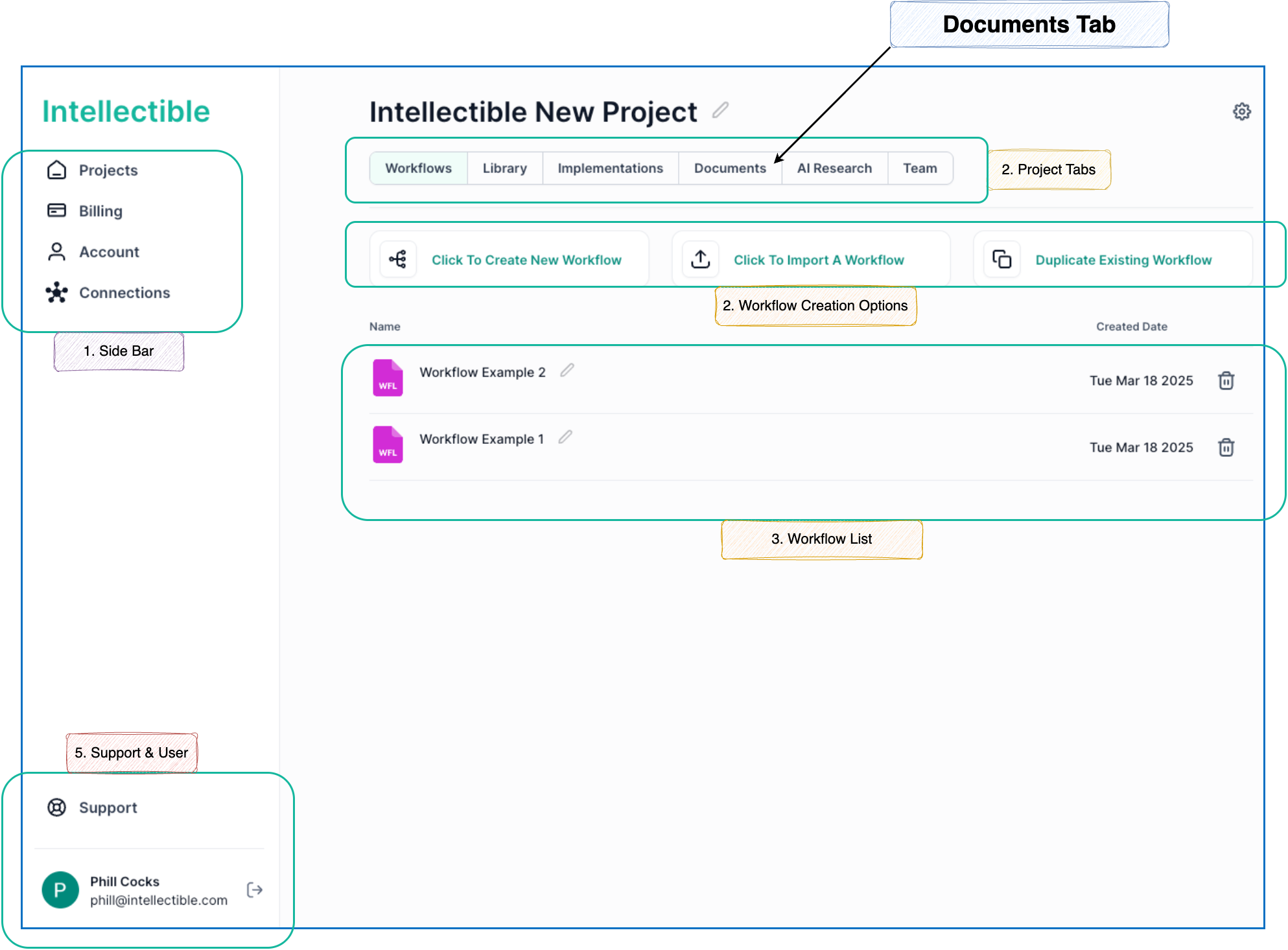The height and width of the screenshot is (950, 1288).
Task: Rename Workflow Example 2 via pencil icon
Action: coord(567,370)
